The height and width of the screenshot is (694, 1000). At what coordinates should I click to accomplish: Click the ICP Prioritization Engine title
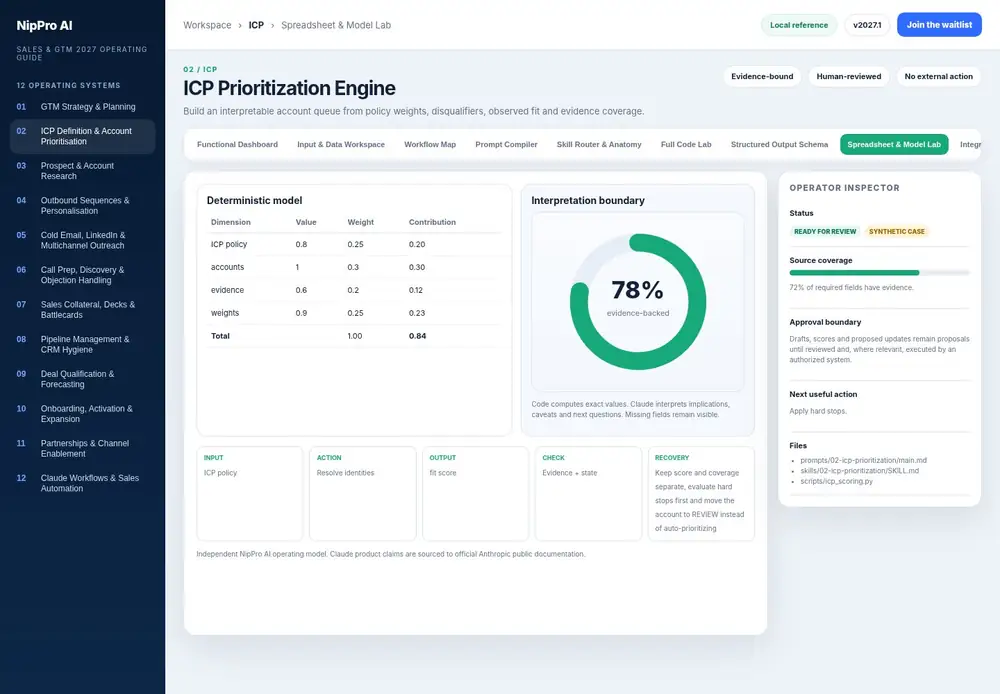[289, 88]
